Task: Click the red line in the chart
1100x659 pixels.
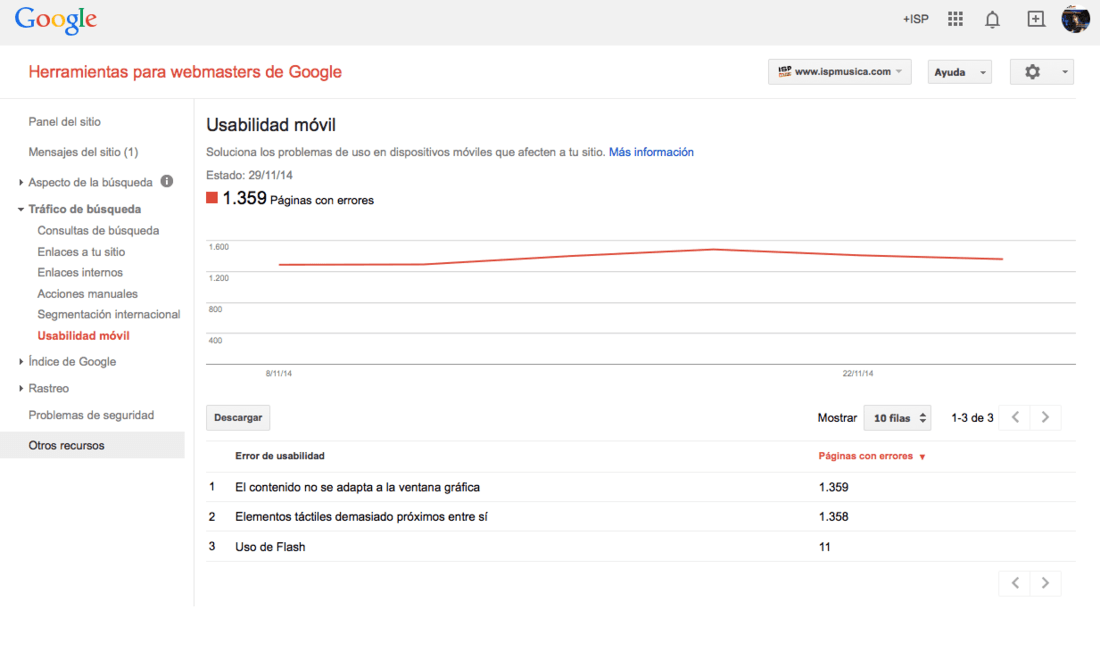Action: [640, 254]
